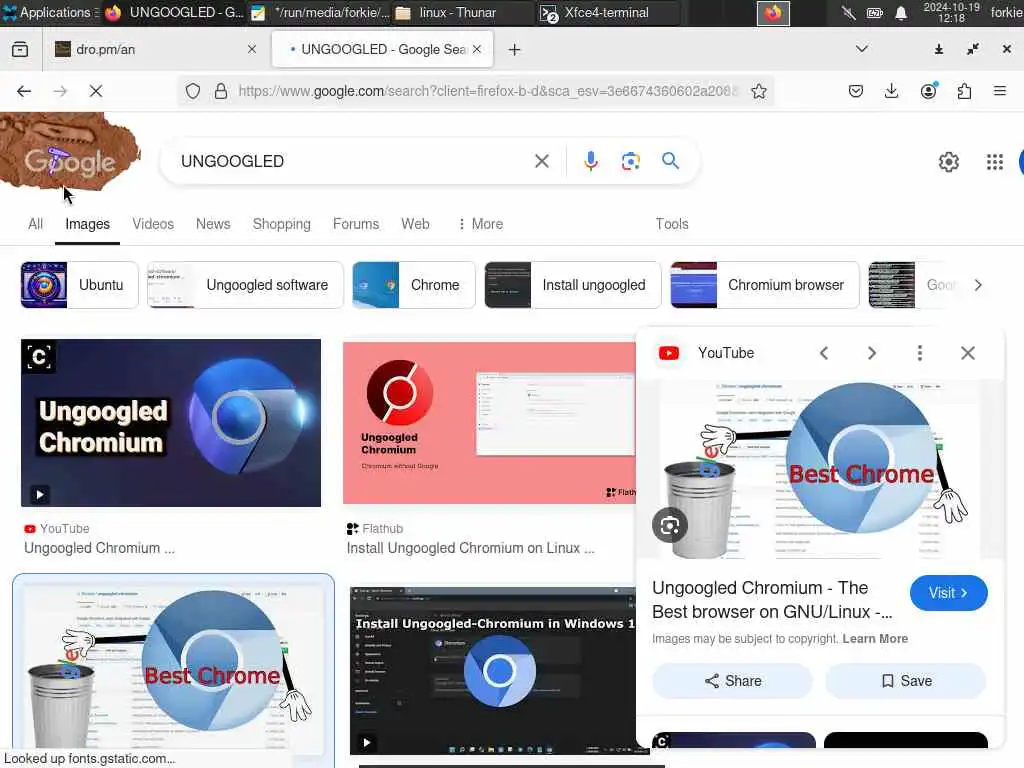
Task: Open the extensions puzzle icon
Action: click(x=965, y=91)
